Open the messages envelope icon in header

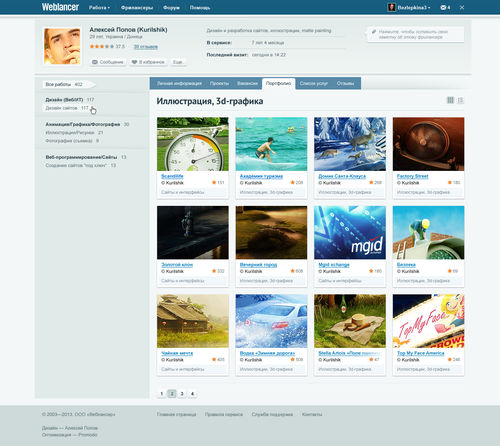pos(443,7)
